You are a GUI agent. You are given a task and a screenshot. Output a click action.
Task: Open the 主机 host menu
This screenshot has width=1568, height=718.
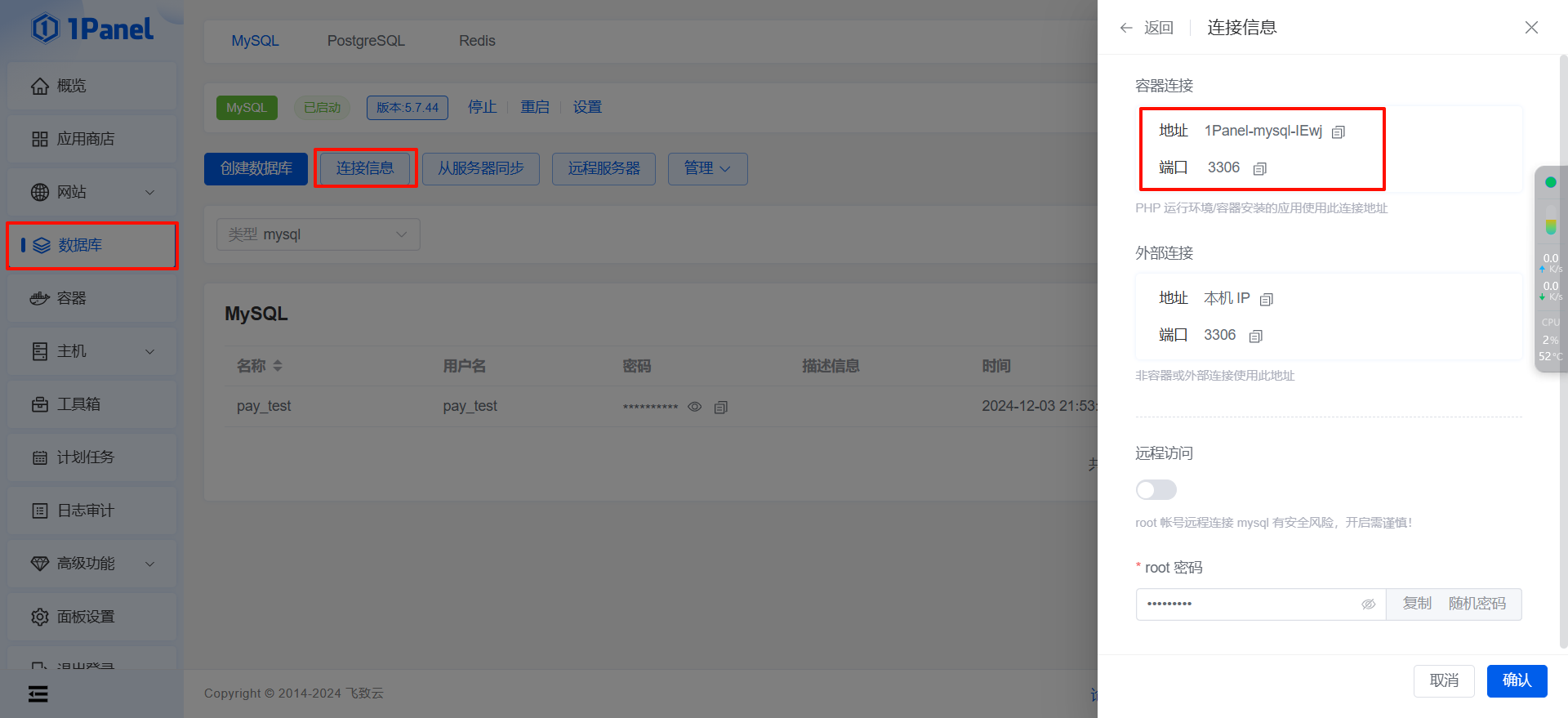[91, 351]
